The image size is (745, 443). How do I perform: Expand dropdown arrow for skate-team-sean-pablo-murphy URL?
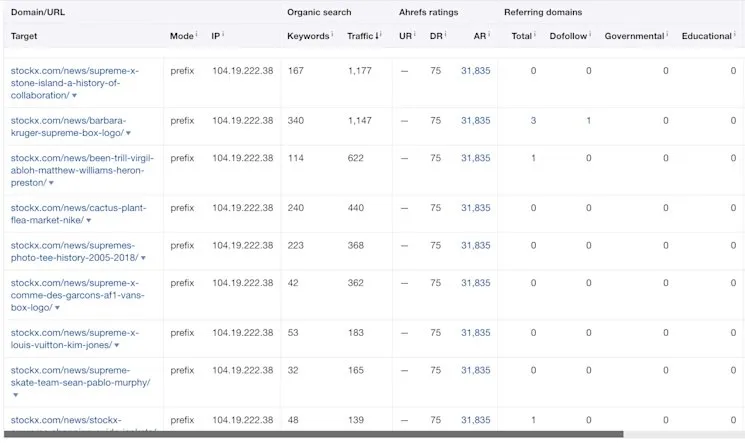15,395
